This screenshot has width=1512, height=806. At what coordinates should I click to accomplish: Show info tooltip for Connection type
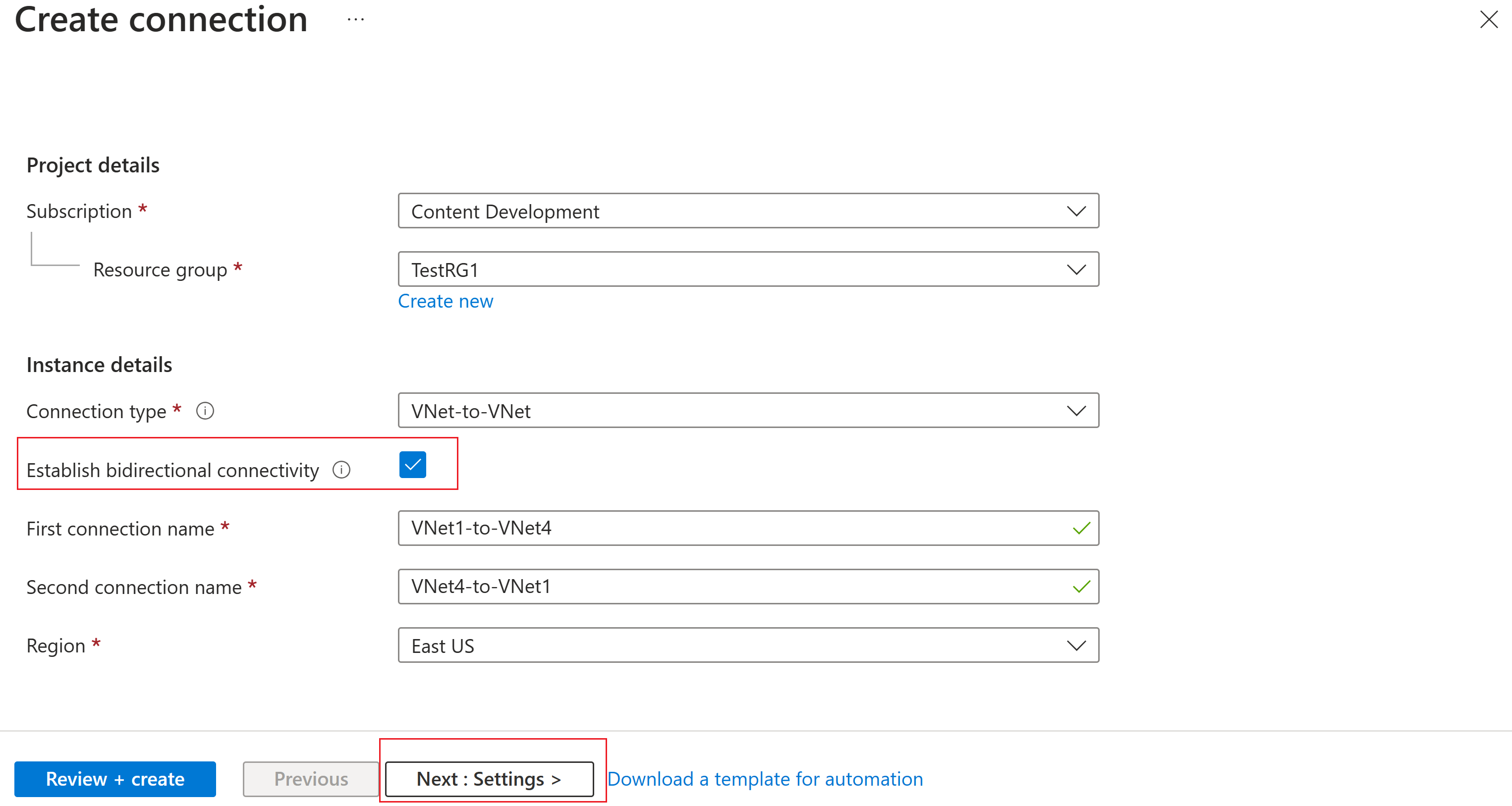tap(205, 411)
